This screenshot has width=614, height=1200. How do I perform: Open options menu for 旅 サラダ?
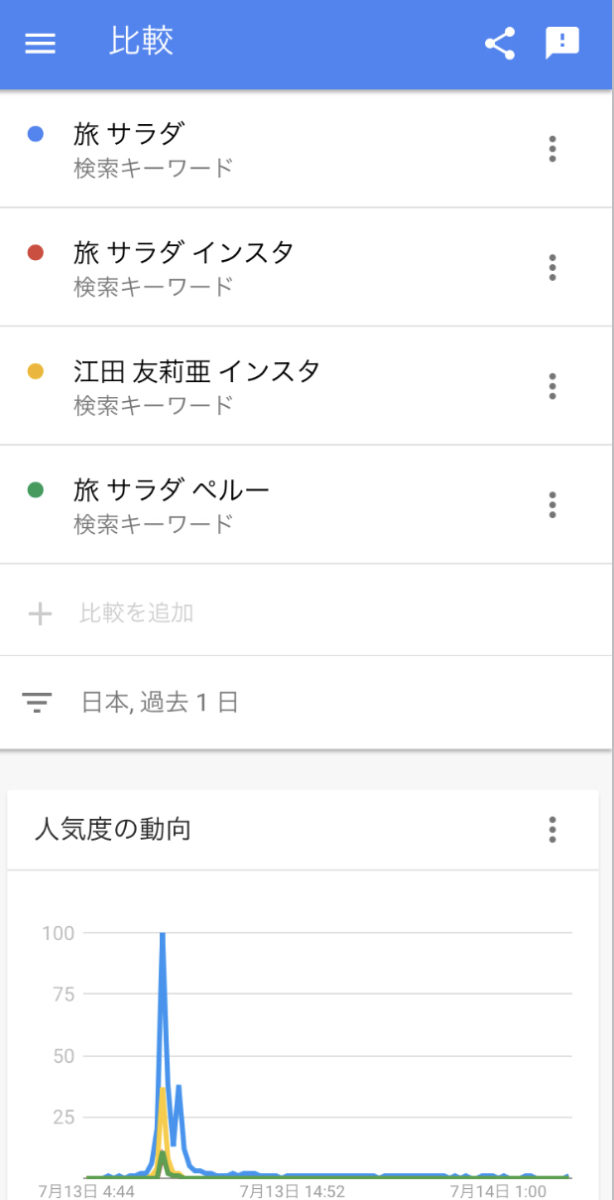point(552,150)
